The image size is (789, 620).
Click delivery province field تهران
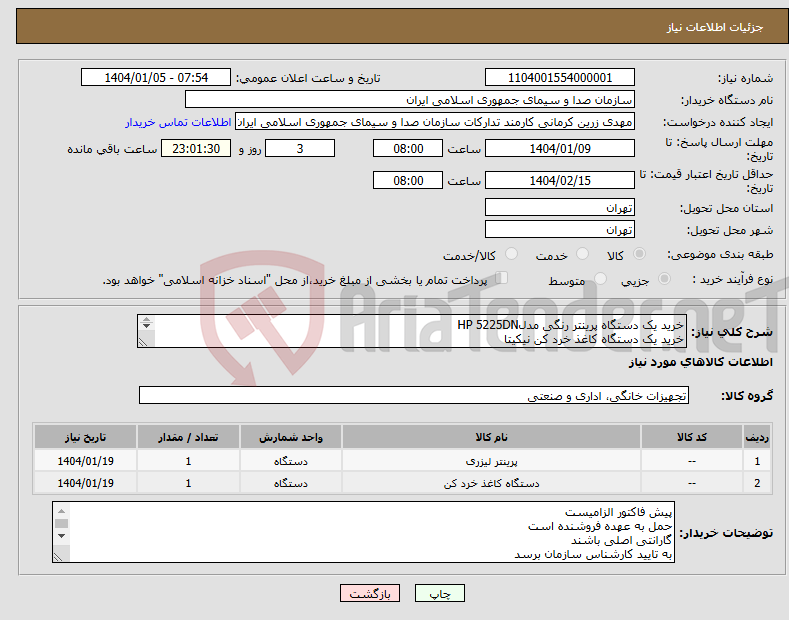click(x=560, y=207)
